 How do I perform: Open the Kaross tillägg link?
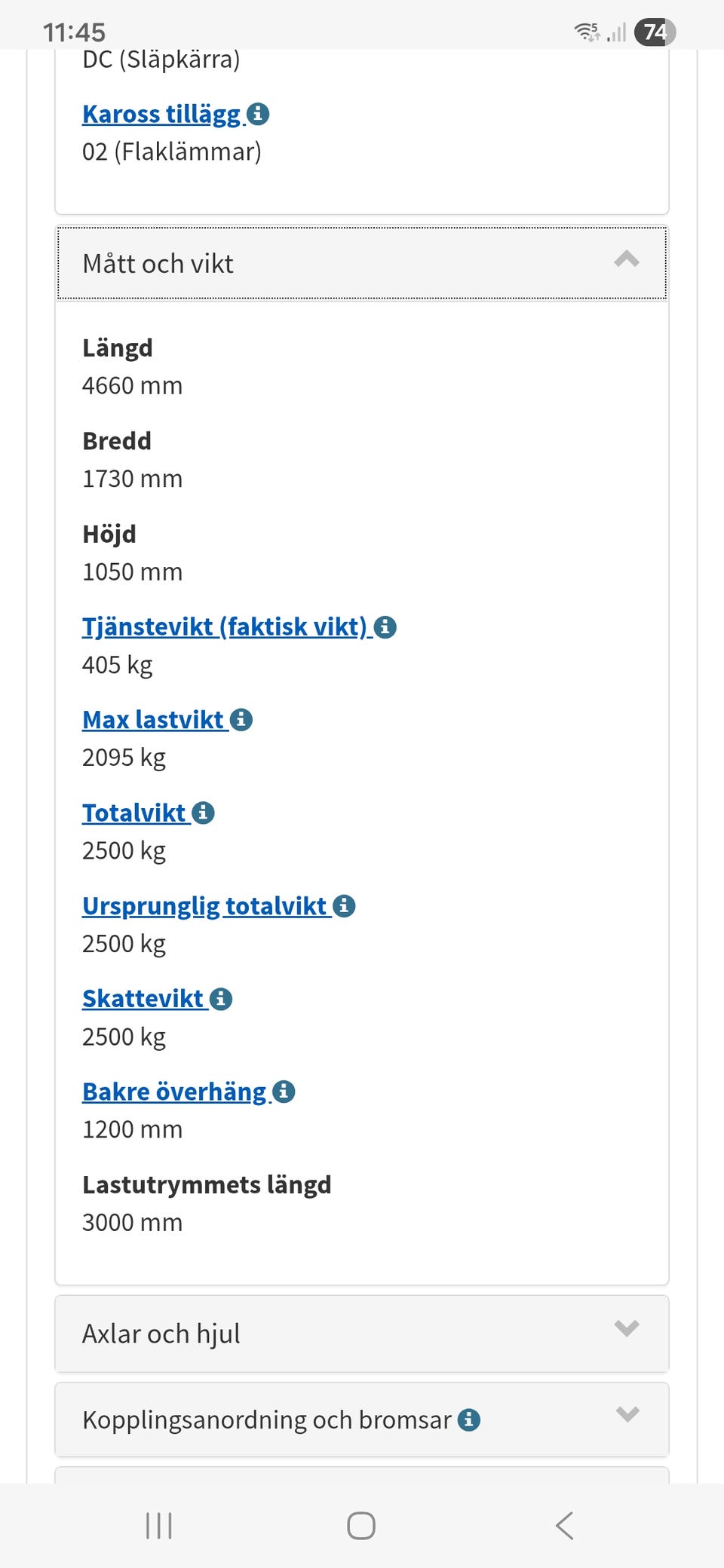click(x=161, y=114)
